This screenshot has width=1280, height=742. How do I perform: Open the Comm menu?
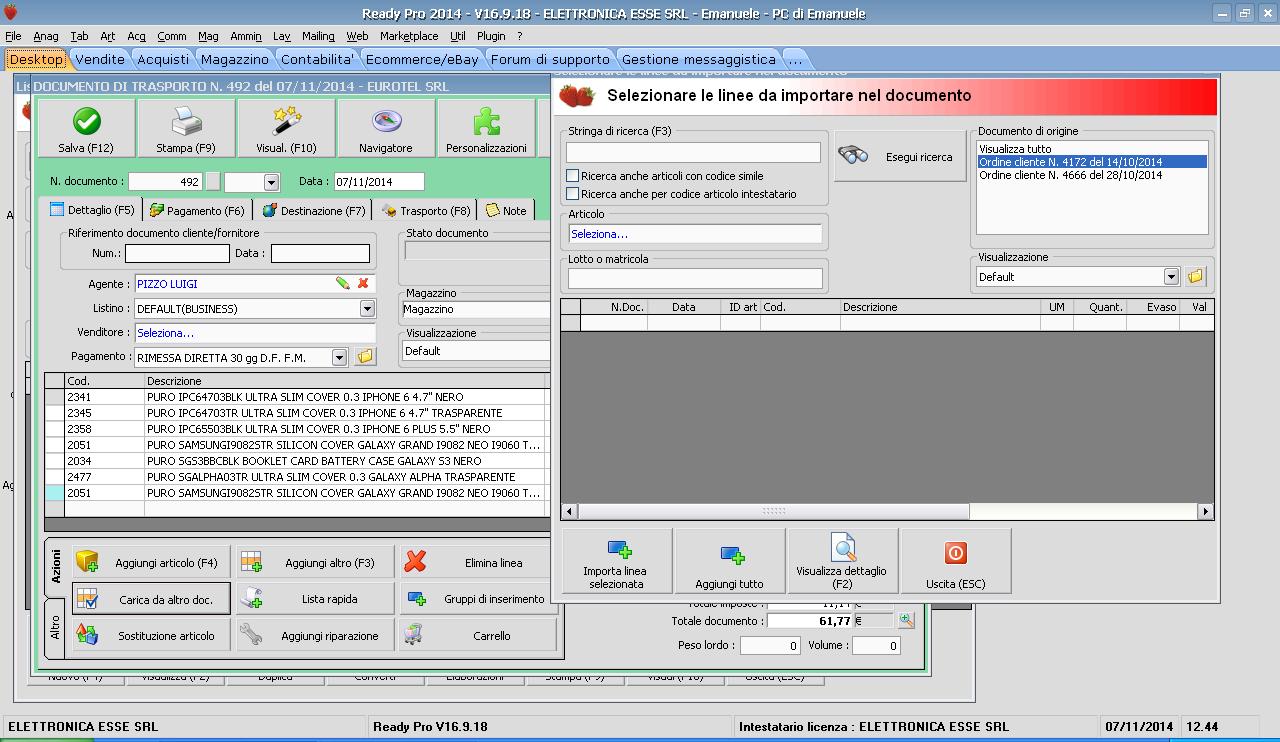(x=172, y=36)
